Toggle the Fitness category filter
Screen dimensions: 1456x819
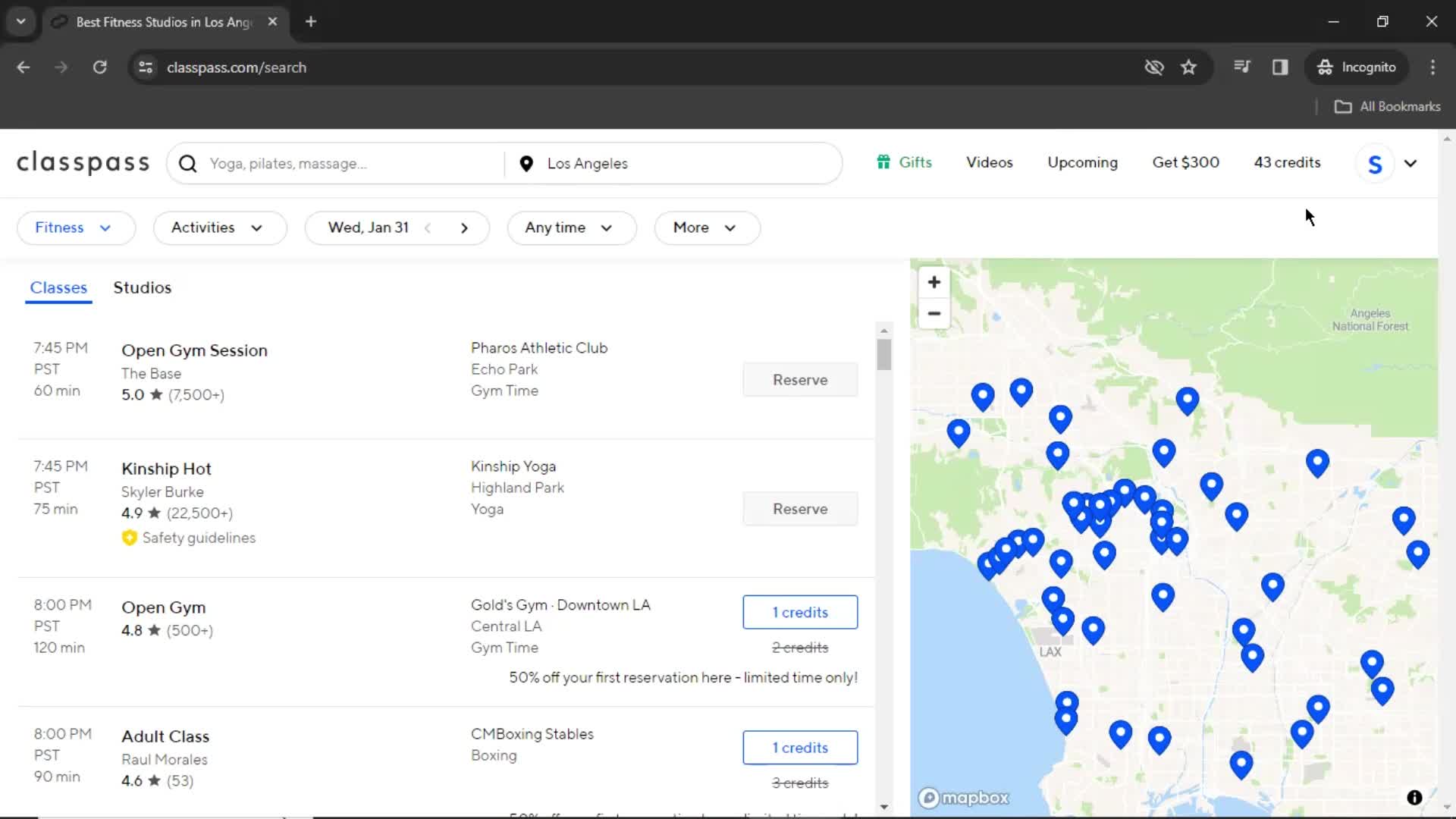[72, 227]
